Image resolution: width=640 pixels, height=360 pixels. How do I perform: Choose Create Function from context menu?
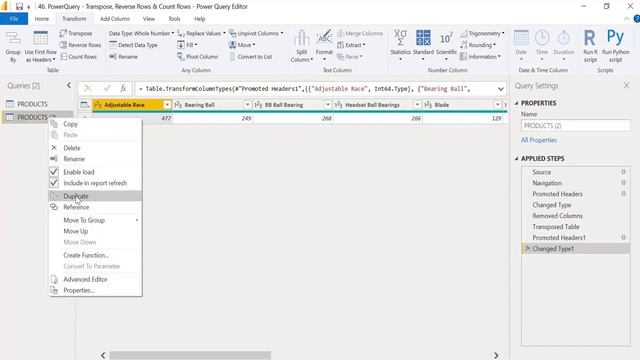pyautogui.click(x=95, y=255)
